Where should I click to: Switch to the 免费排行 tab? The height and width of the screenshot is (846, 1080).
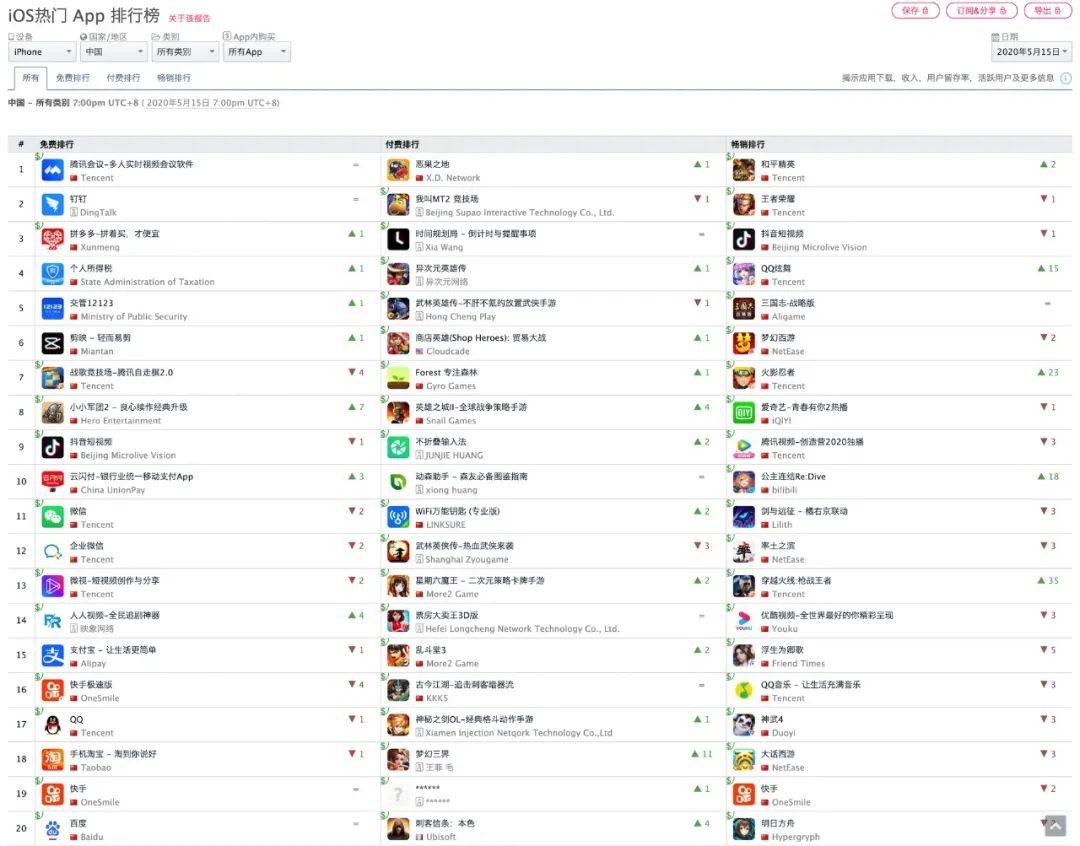72,78
